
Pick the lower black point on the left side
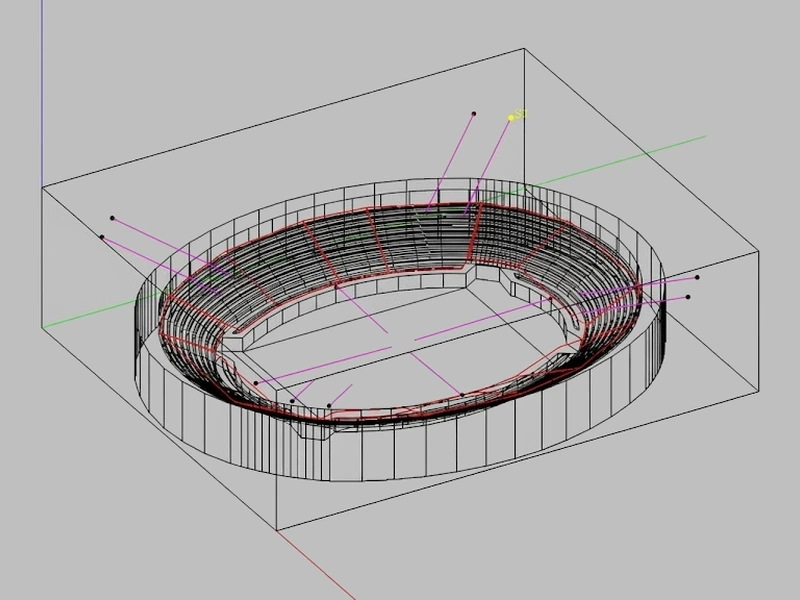[x=102, y=237]
